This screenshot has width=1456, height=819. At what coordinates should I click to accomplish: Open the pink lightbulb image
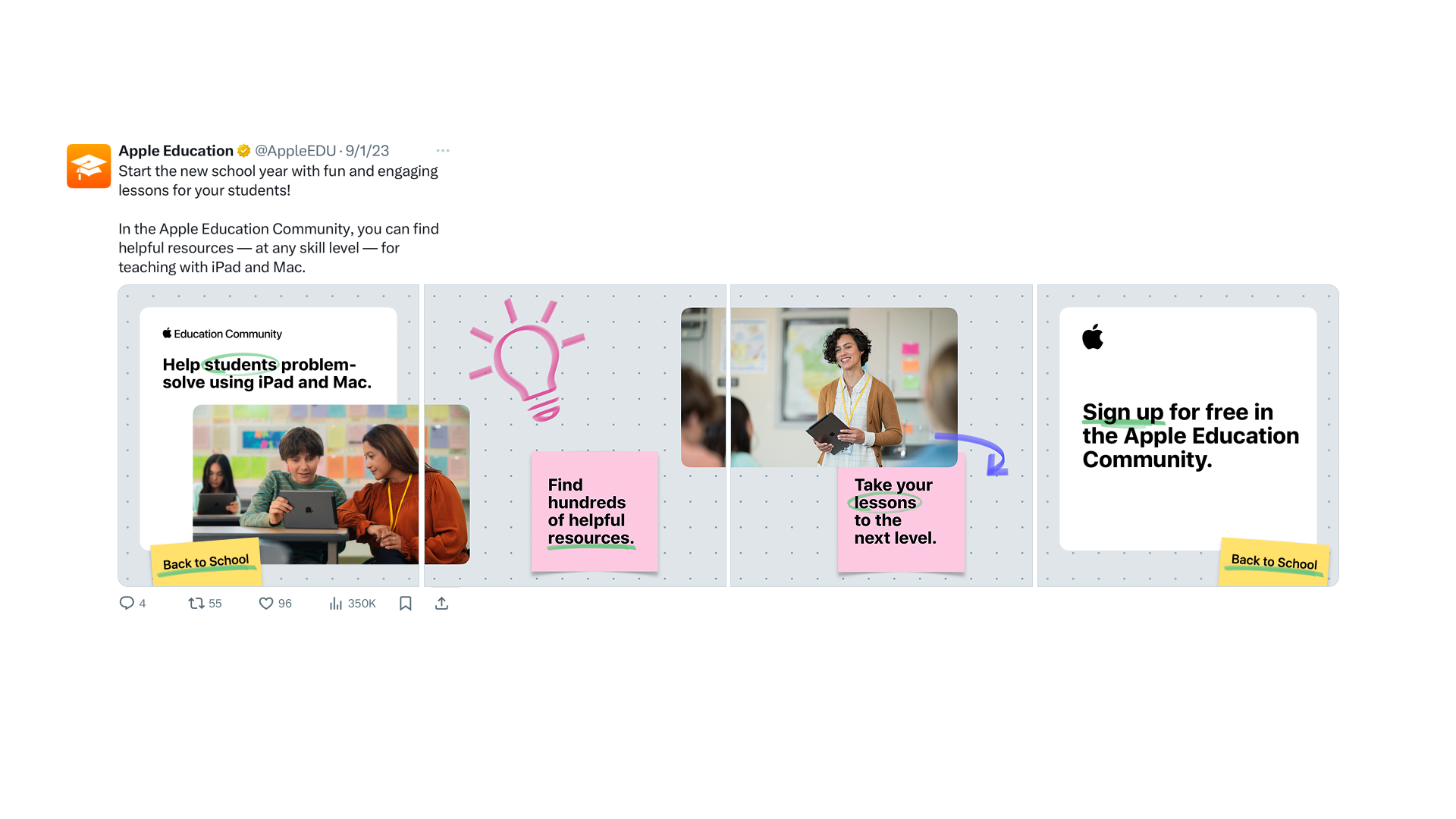point(575,435)
